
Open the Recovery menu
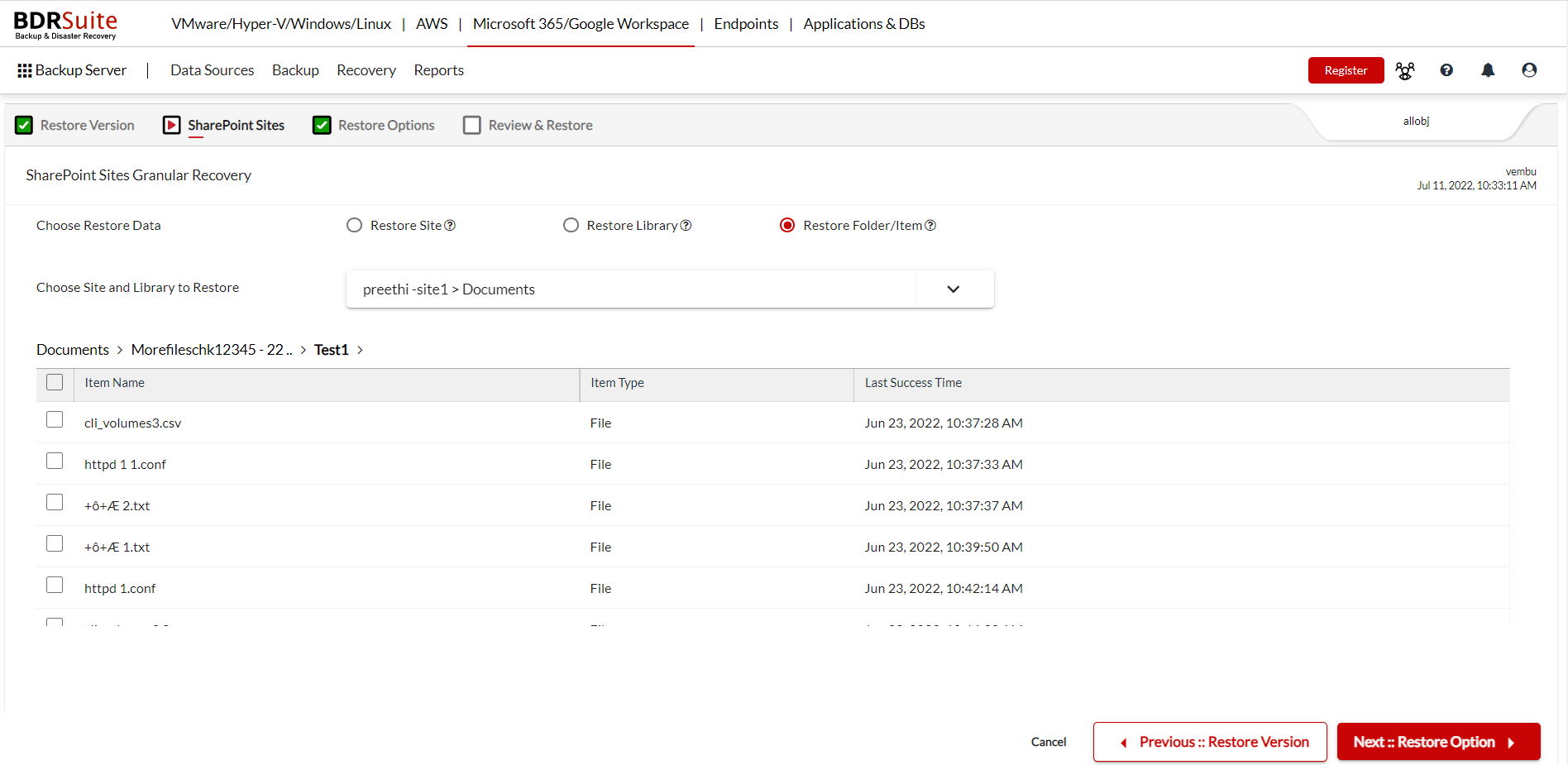[366, 70]
